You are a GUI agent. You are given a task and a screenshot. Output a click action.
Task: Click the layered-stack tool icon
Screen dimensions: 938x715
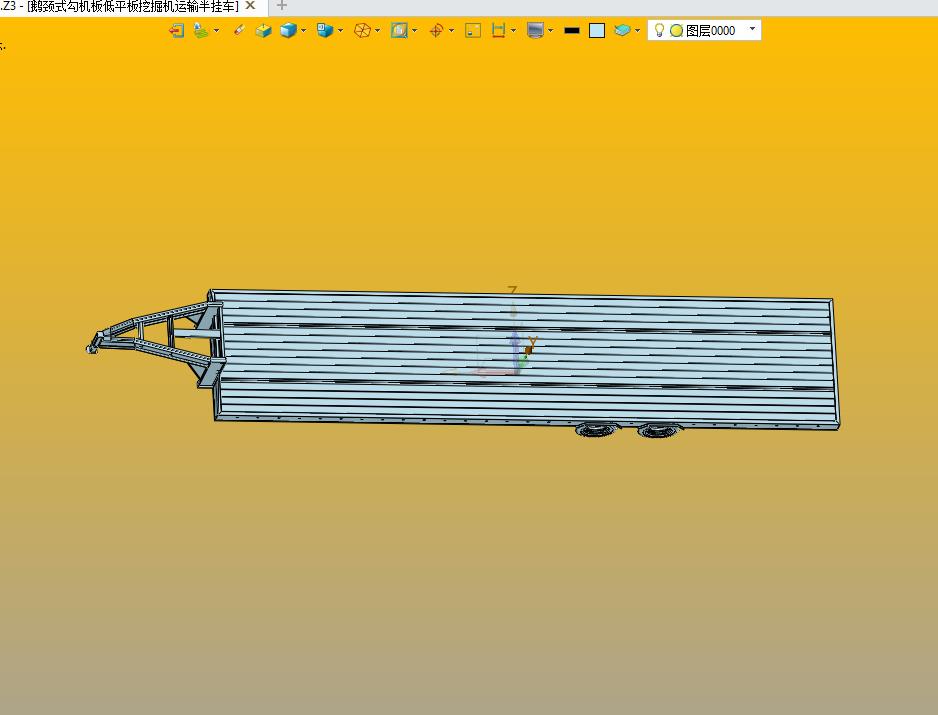[201, 30]
